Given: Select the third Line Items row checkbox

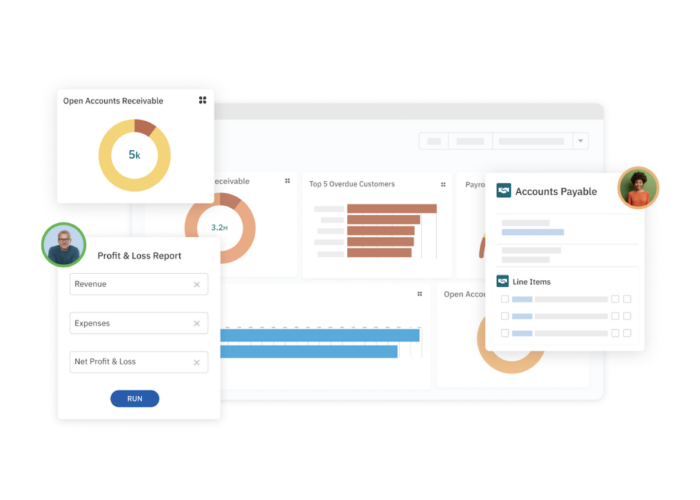Looking at the screenshot, I should coord(505,333).
